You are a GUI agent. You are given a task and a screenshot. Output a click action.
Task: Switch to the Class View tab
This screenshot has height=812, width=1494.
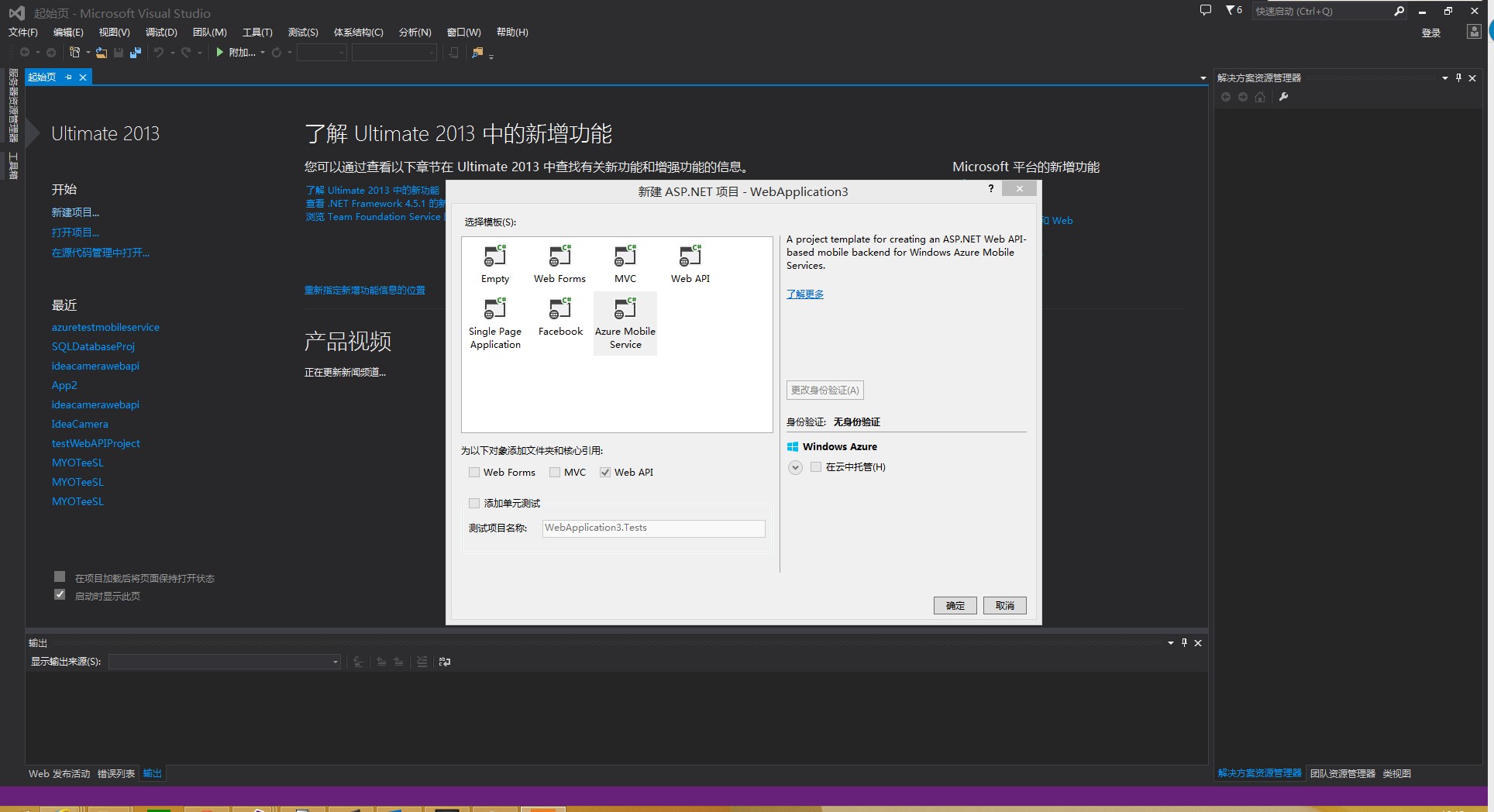(x=1397, y=774)
